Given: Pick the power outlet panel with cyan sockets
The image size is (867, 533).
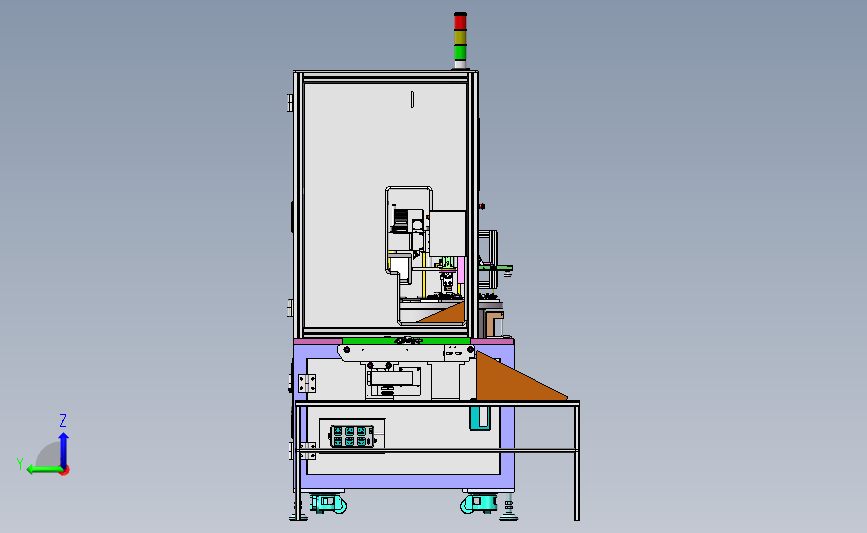Looking at the screenshot, I should click(352, 436).
